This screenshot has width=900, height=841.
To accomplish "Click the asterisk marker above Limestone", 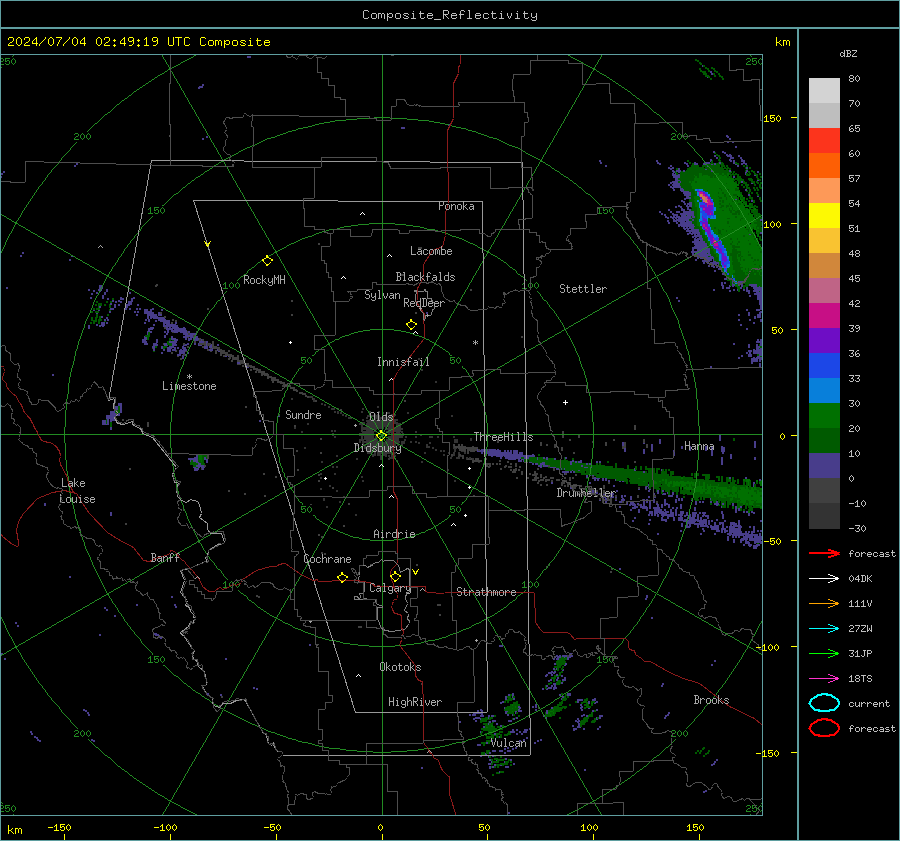I will coord(189,377).
